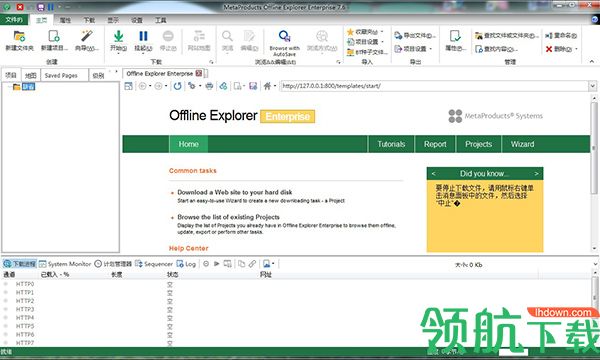Image resolution: width=600 pixels, height=360 pixels.
Task: Switch to the System Monitor tab
Action: click(x=65, y=264)
